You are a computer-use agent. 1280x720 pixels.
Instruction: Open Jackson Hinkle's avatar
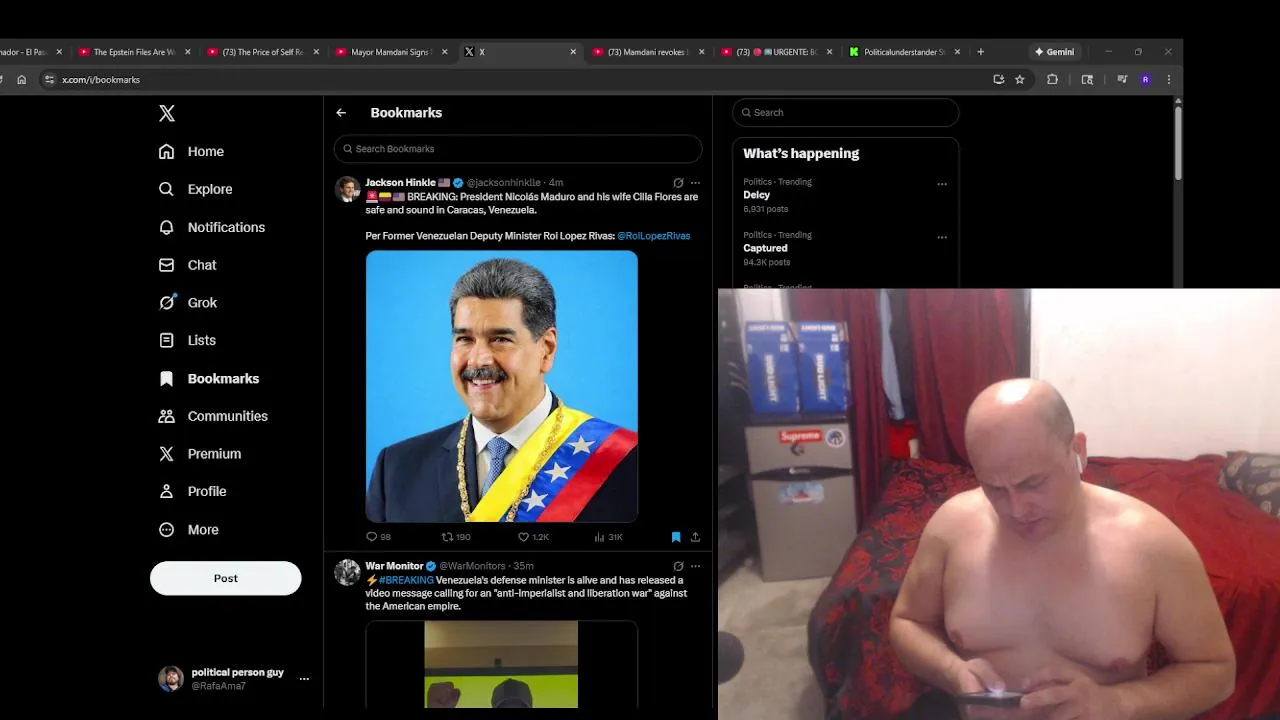pyautogui.click(x=347, y=189)
